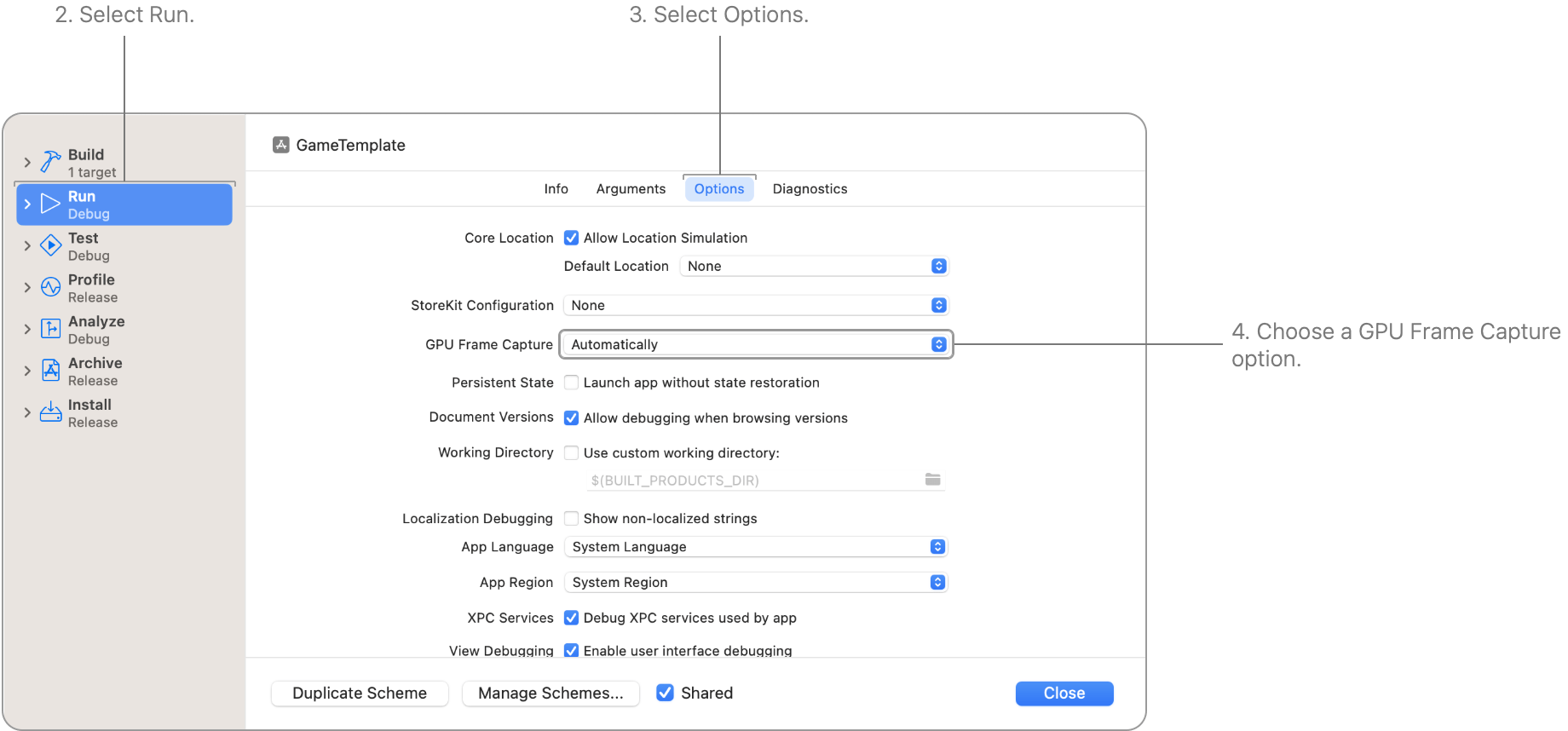Click the Duplicate Scheme button
Screen dimensions: 1568x731
359,693
